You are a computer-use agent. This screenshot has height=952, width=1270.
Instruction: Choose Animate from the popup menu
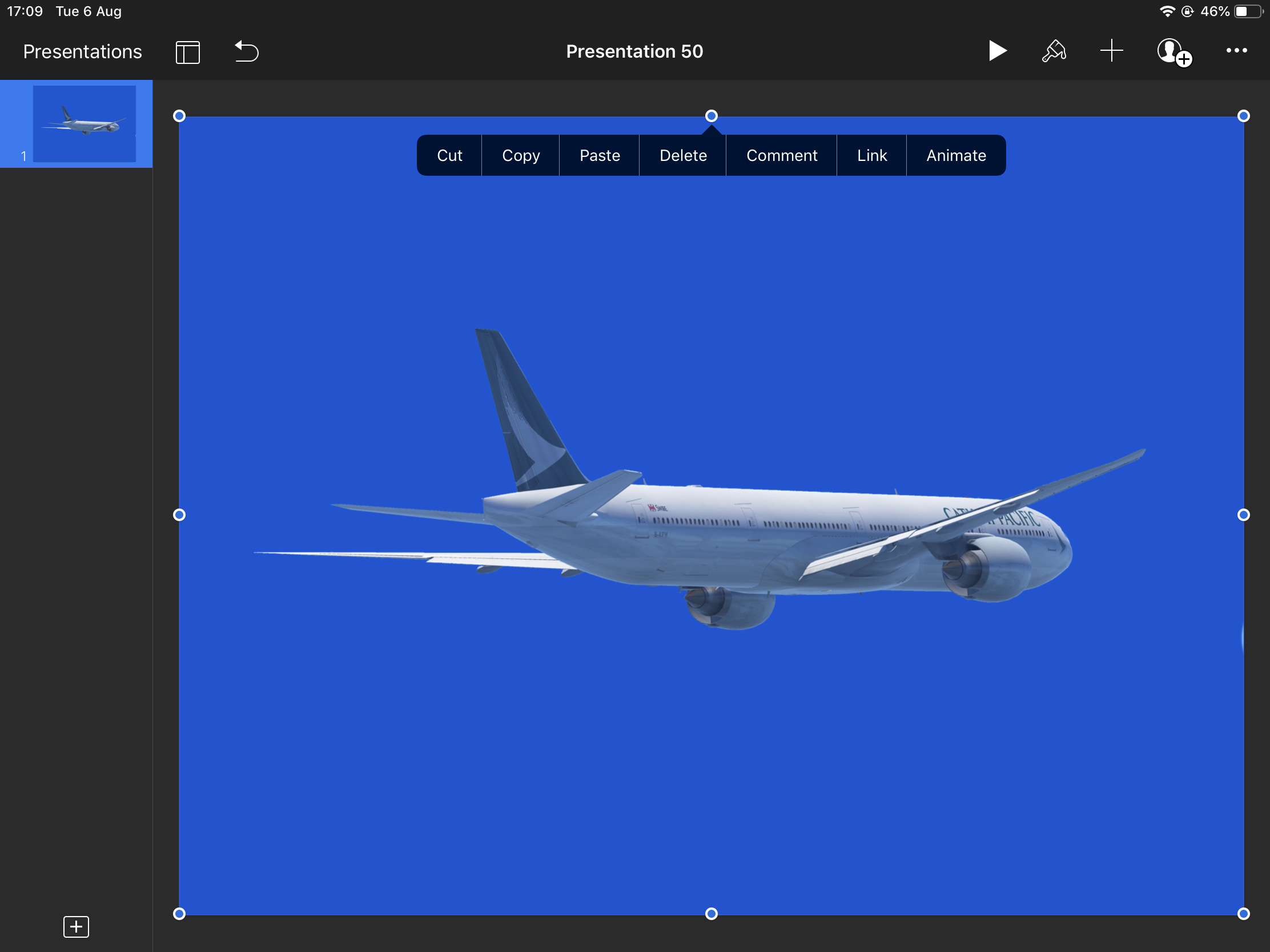[x=955, y=155]
